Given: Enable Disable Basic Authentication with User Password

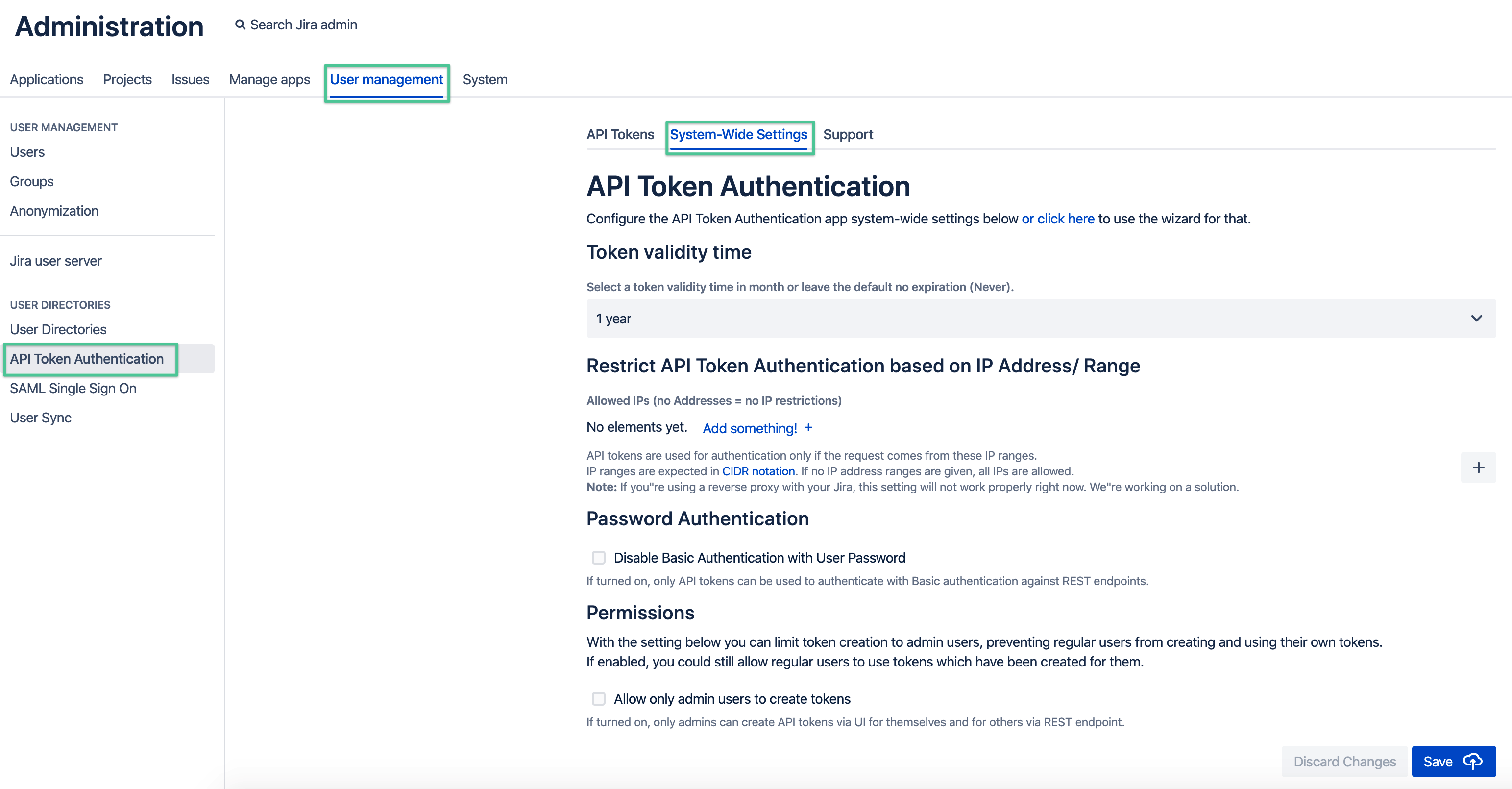Looking at the screenshot, I should click(598, 557).
